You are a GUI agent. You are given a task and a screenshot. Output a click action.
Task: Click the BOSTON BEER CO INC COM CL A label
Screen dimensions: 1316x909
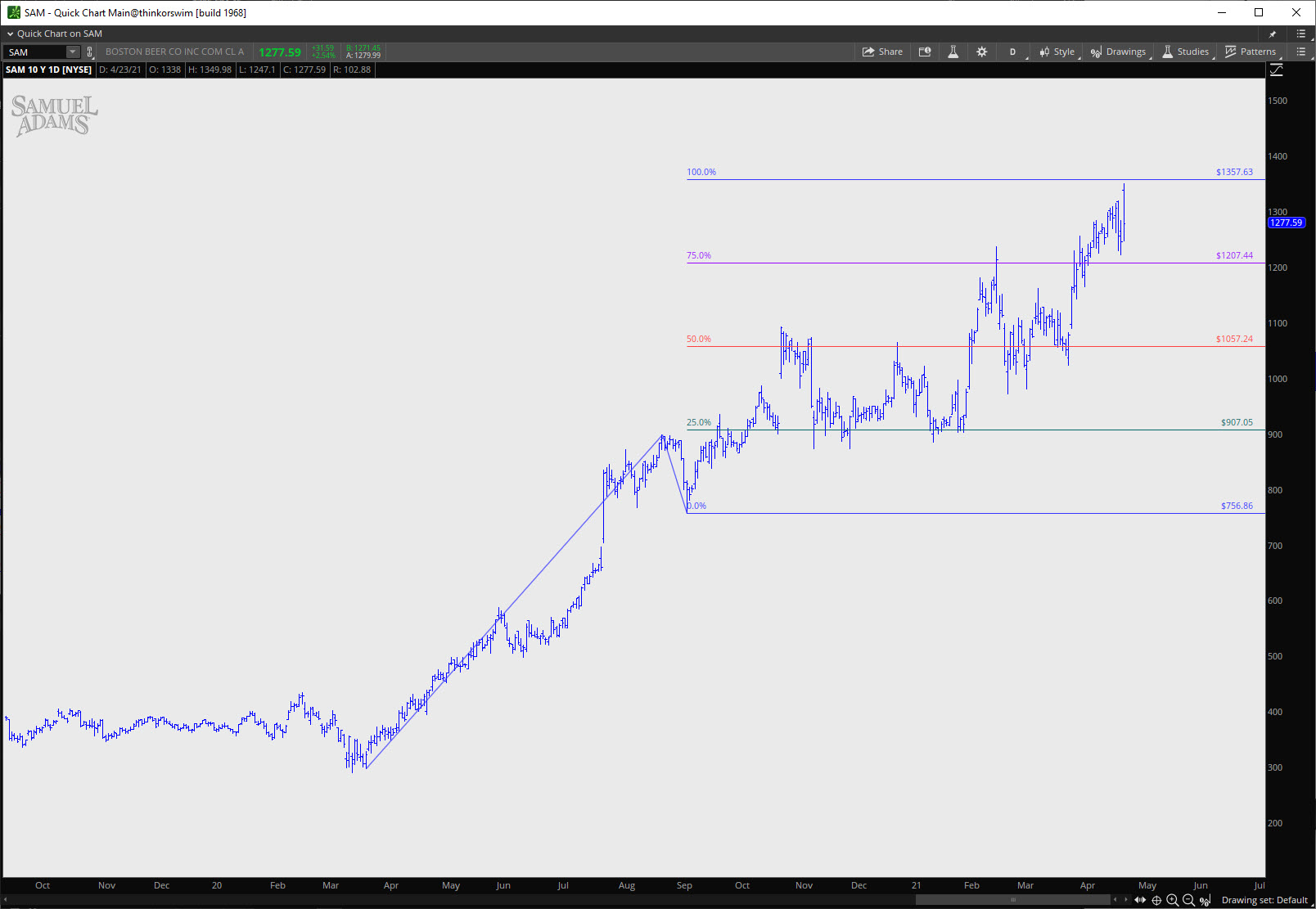174,52
